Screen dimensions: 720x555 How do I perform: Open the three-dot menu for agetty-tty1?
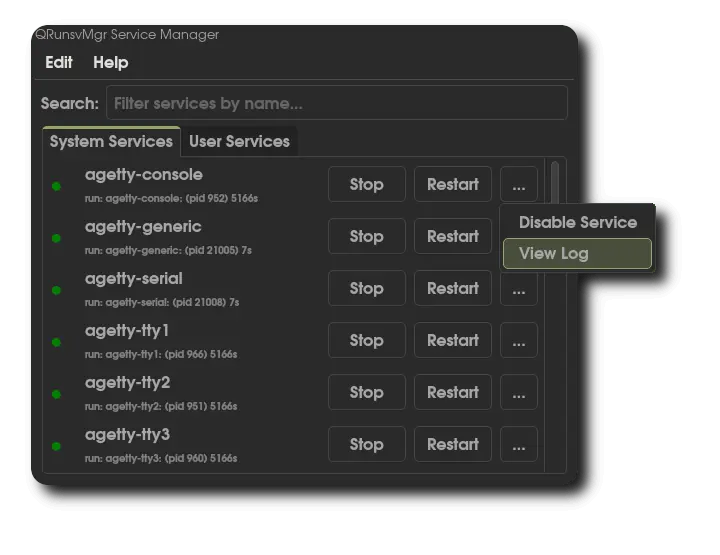pos(518,340)
